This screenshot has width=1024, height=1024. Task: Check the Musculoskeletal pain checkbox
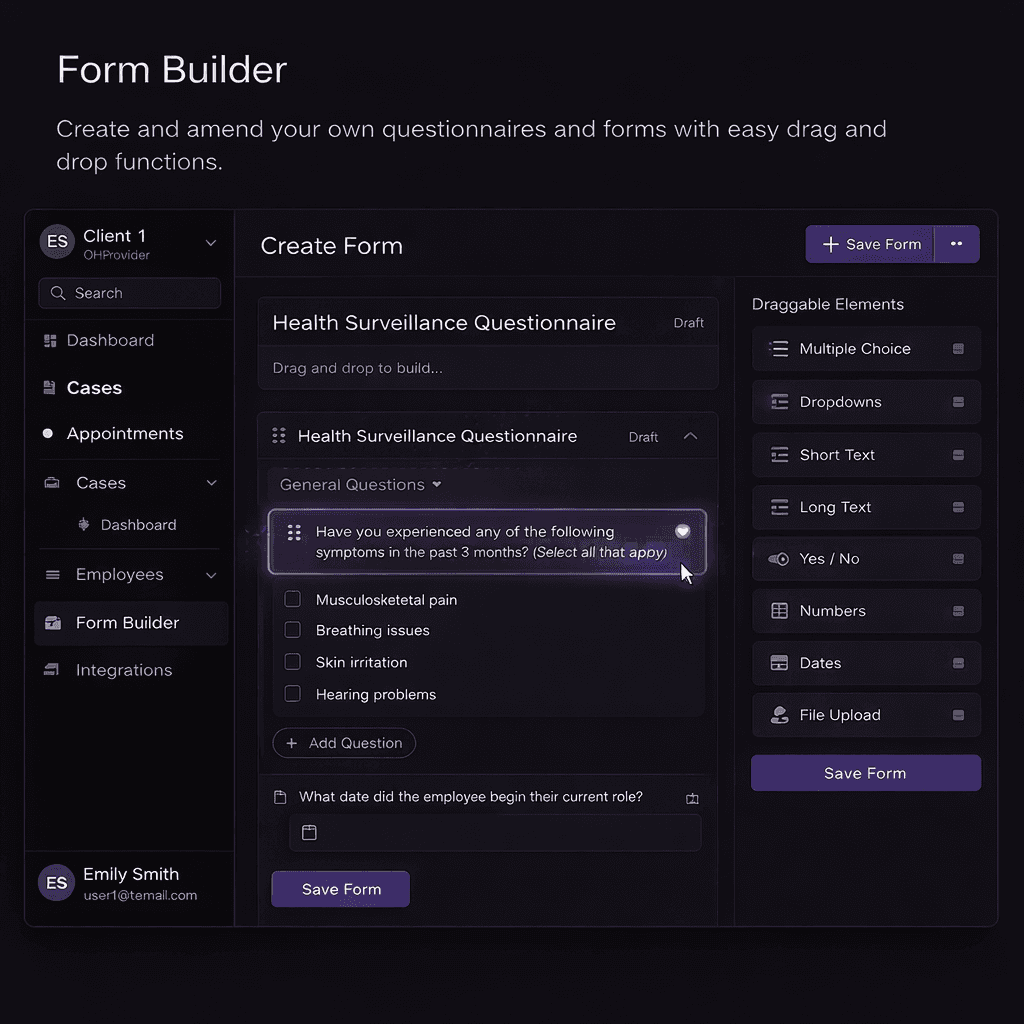[293, 599]
